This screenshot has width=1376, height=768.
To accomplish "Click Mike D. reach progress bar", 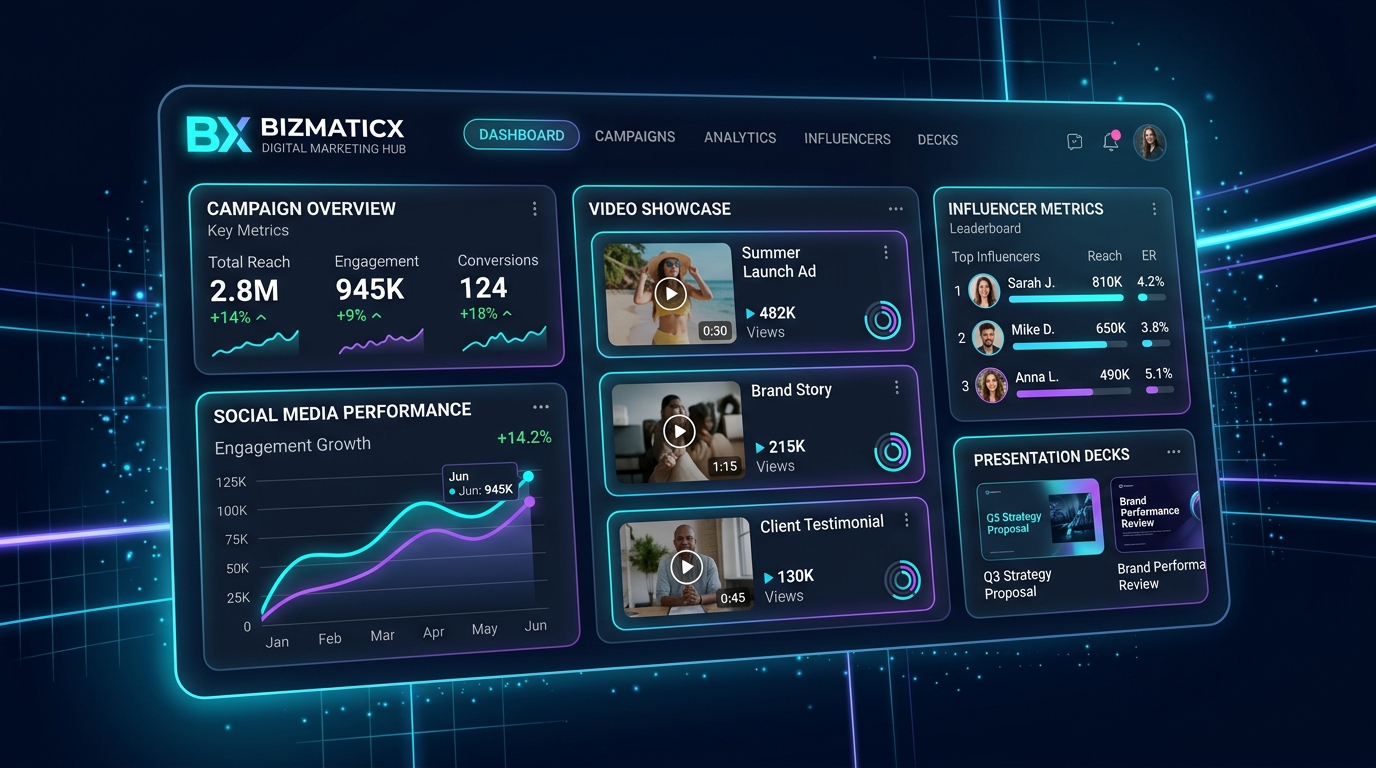I will pos(1071,345).
